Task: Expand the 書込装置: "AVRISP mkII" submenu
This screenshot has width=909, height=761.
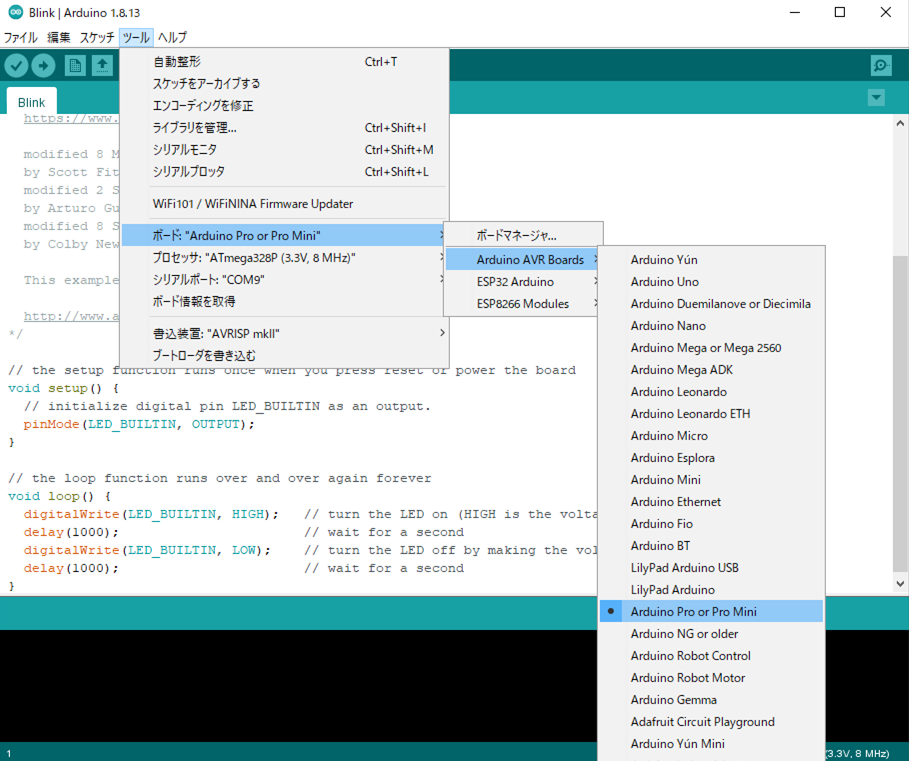Action: pyautogui.click(x=284, y=333)
